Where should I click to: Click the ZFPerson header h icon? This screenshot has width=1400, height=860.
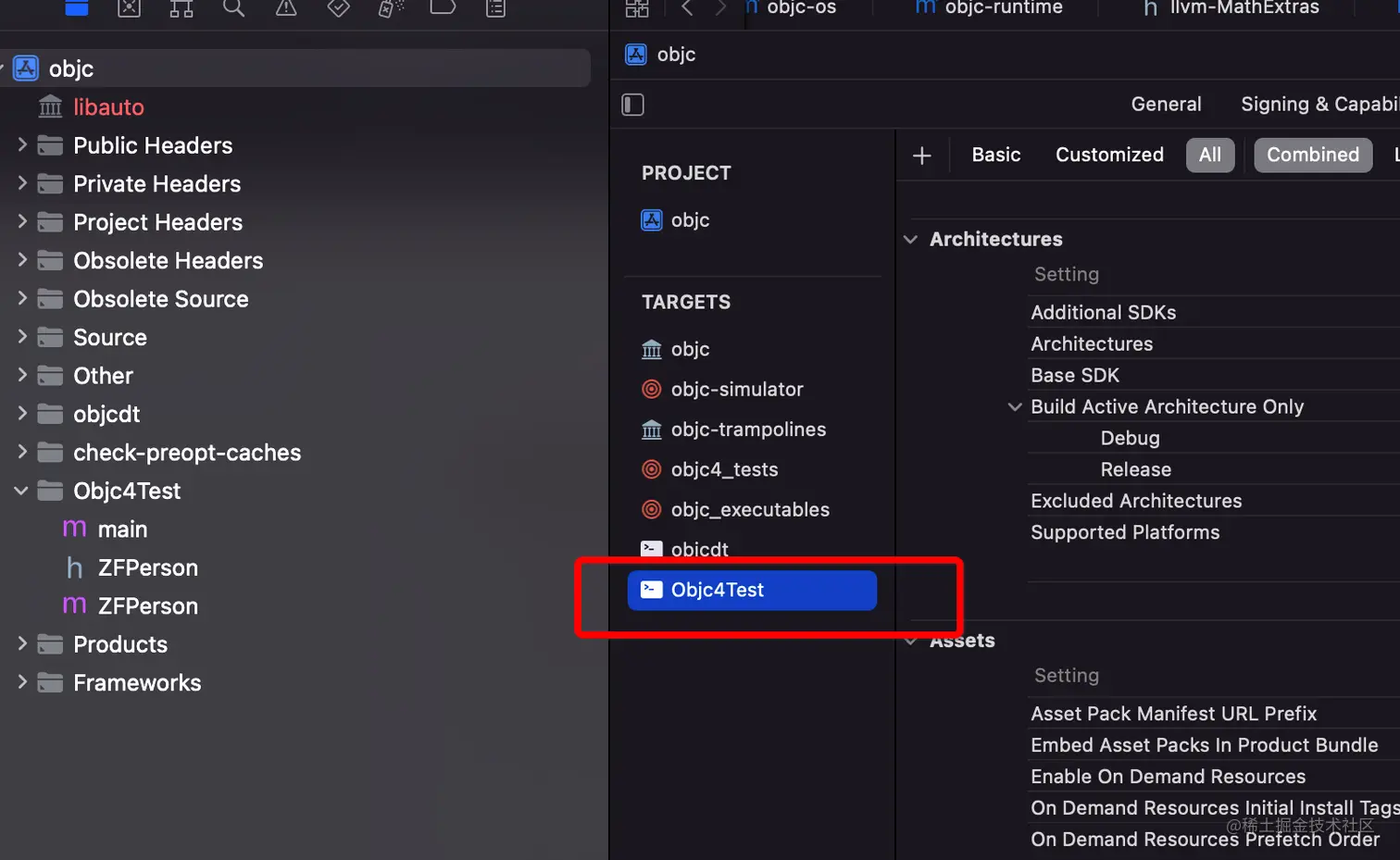(x=74, y=567)
